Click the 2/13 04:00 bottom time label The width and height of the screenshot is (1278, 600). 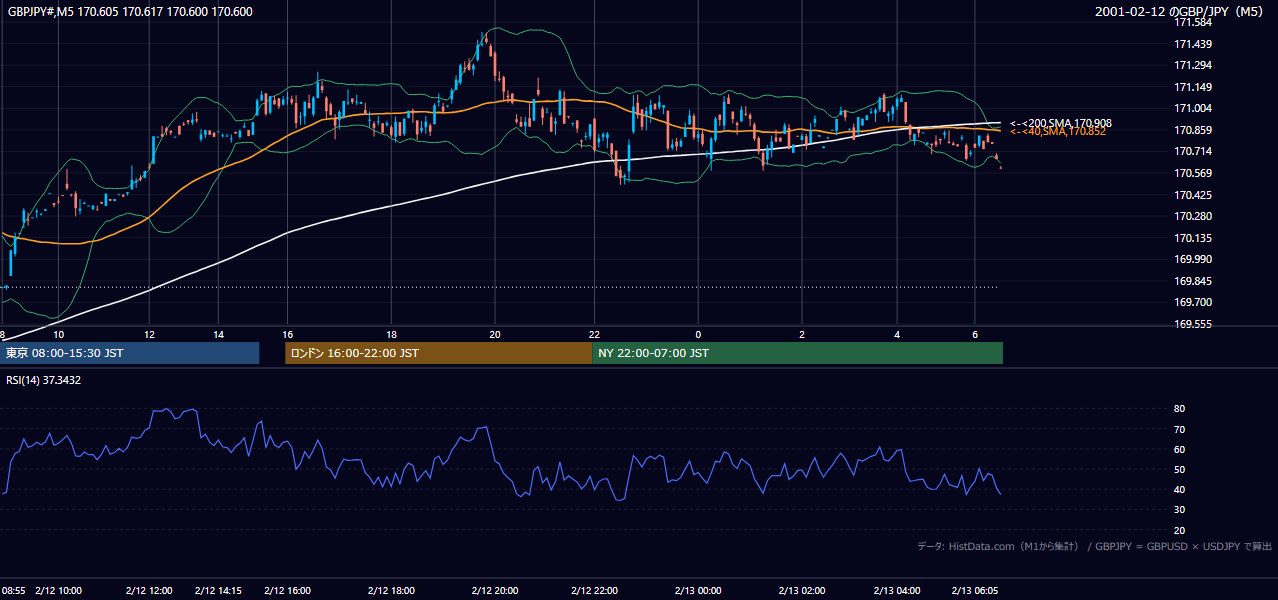[898, 590]
